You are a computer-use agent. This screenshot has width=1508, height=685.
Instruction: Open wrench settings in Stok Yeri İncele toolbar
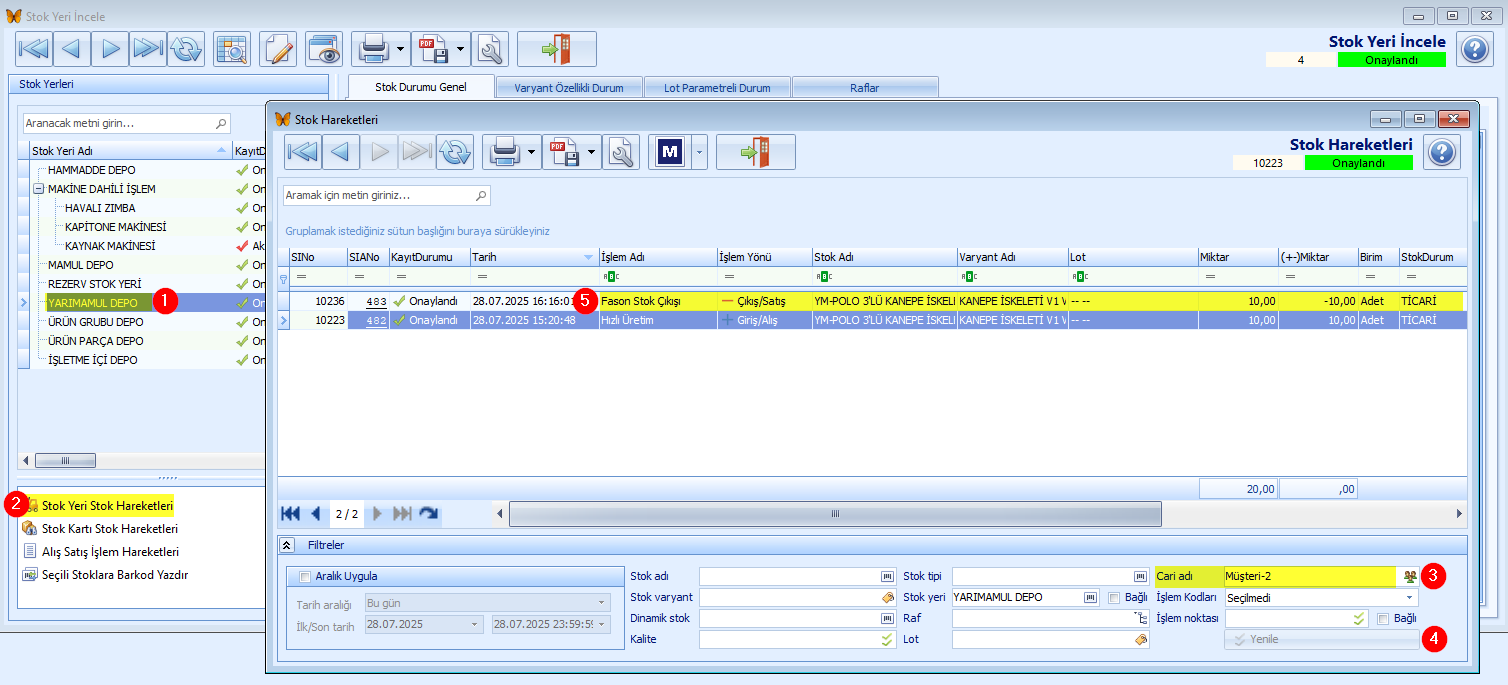pyautogui.click(x=490, y=49)
